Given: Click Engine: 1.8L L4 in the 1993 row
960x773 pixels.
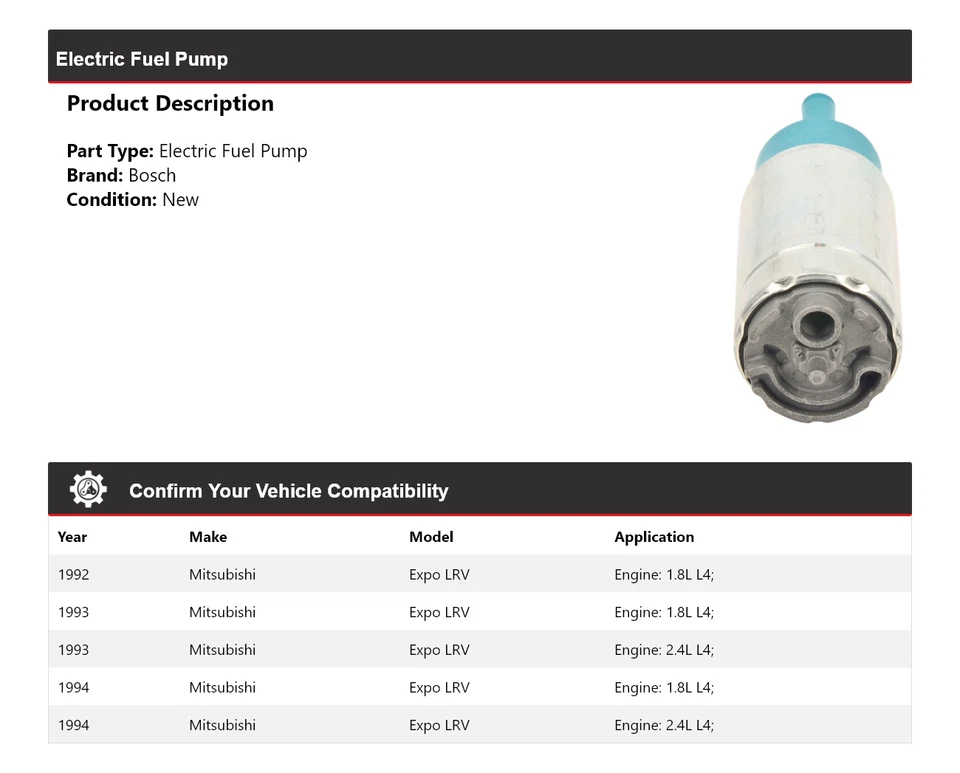Looking at the screenshot, I should coord(664,612).
